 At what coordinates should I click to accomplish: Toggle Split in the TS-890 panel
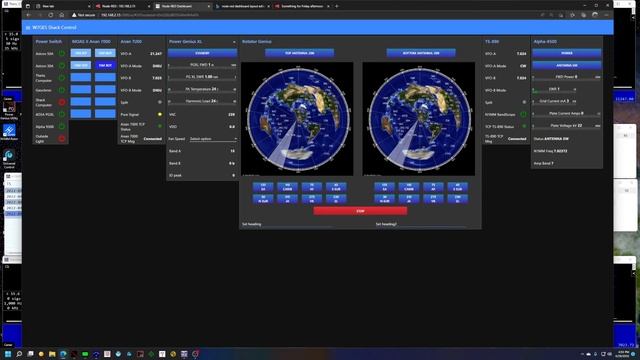[x=524, y=102]
